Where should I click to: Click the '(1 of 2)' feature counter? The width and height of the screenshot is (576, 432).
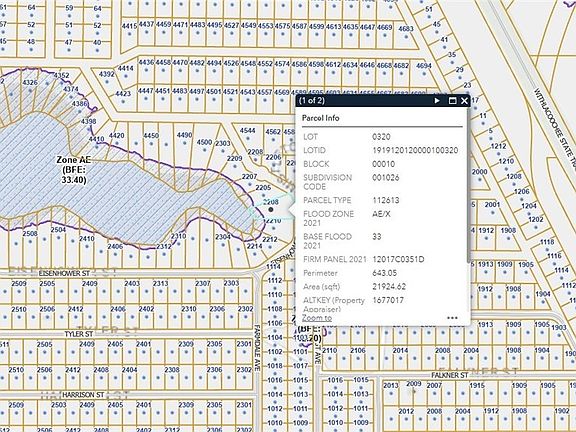[x=312, y=100]
